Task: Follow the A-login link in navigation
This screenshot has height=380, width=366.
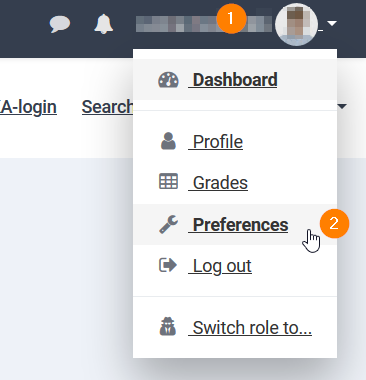Action: coord(28,107)
